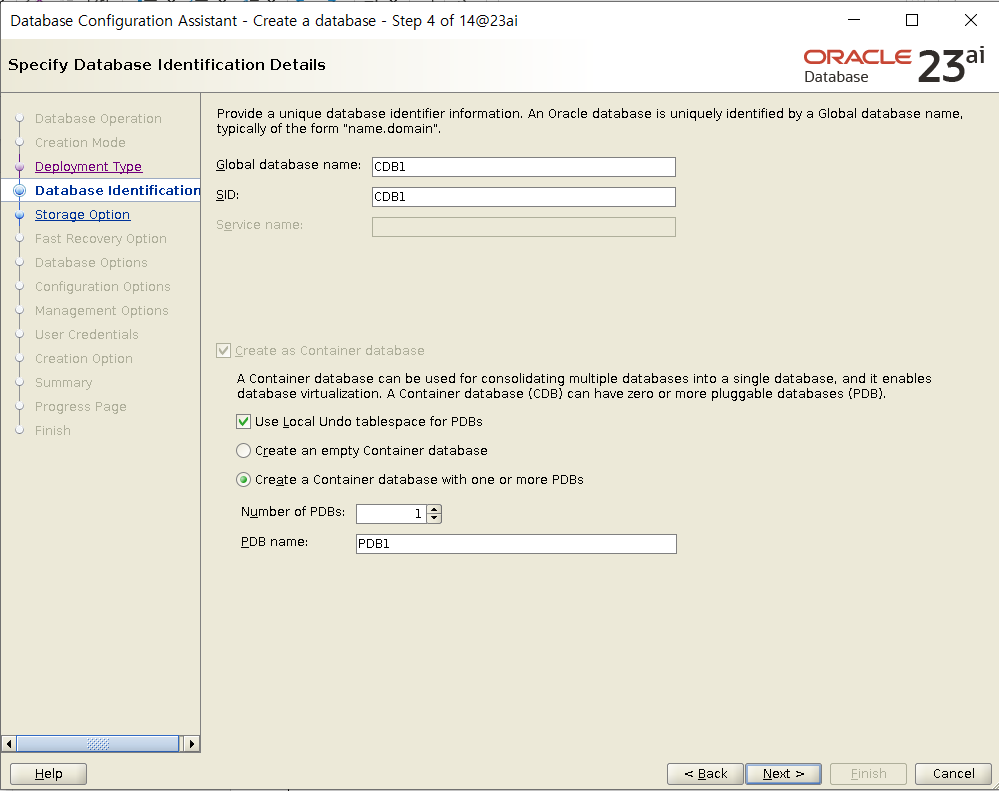The height and width of the screenshot is (791, 999).
Task: Click the Storage Option step bullet icon
Action: pos(19,215)
